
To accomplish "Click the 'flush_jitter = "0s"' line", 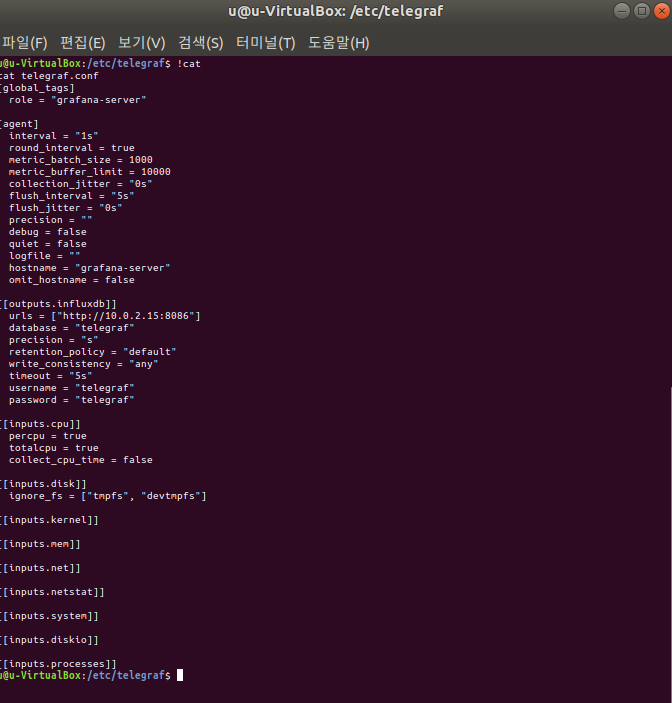I will click(65, 208).
